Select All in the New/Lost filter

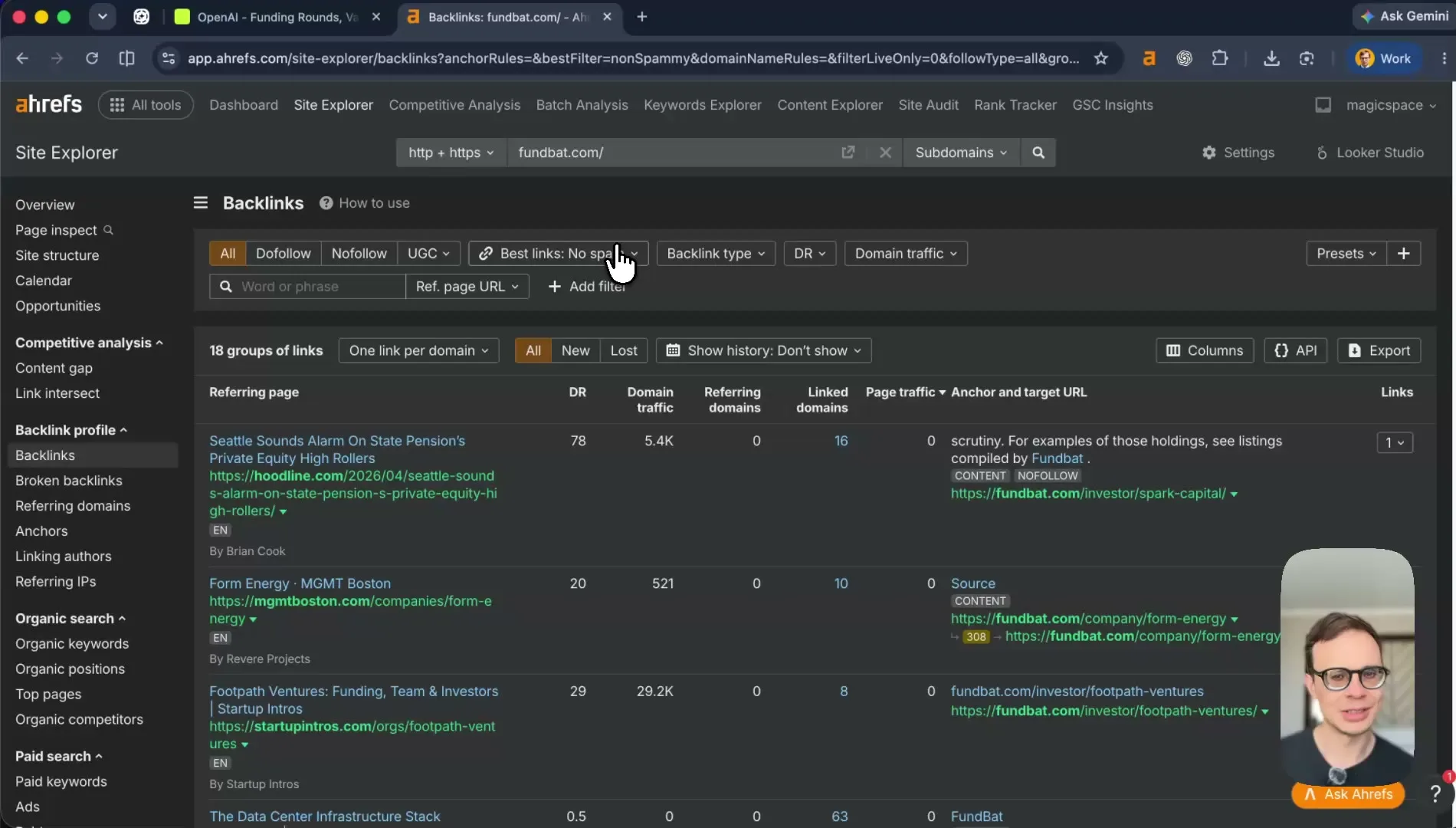tap(533, 350)
